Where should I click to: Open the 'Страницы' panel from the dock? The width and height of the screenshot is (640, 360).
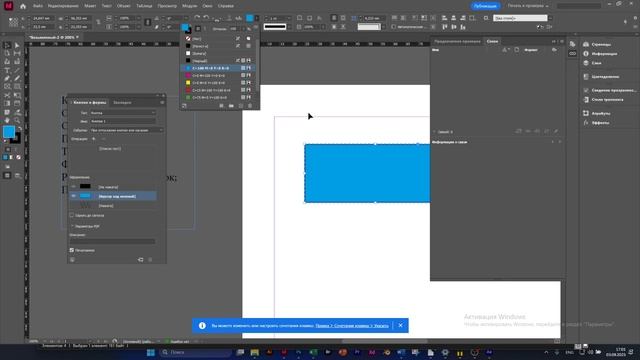[x=601, y=44]
